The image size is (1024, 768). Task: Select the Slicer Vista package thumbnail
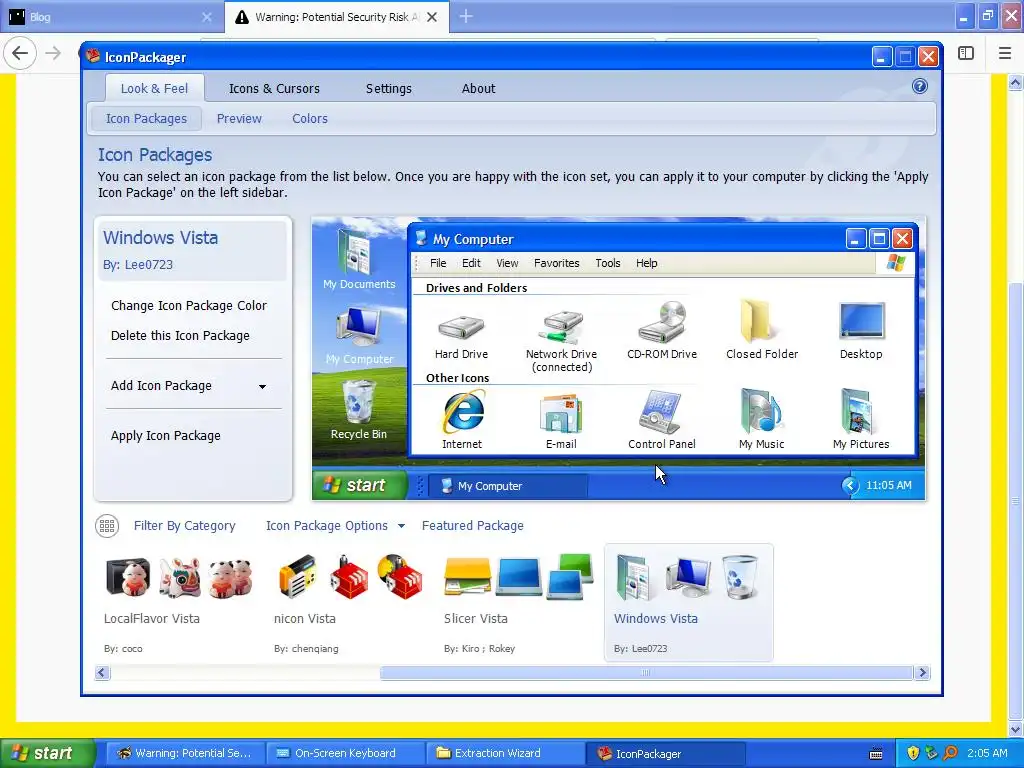[x=519, y=603]
